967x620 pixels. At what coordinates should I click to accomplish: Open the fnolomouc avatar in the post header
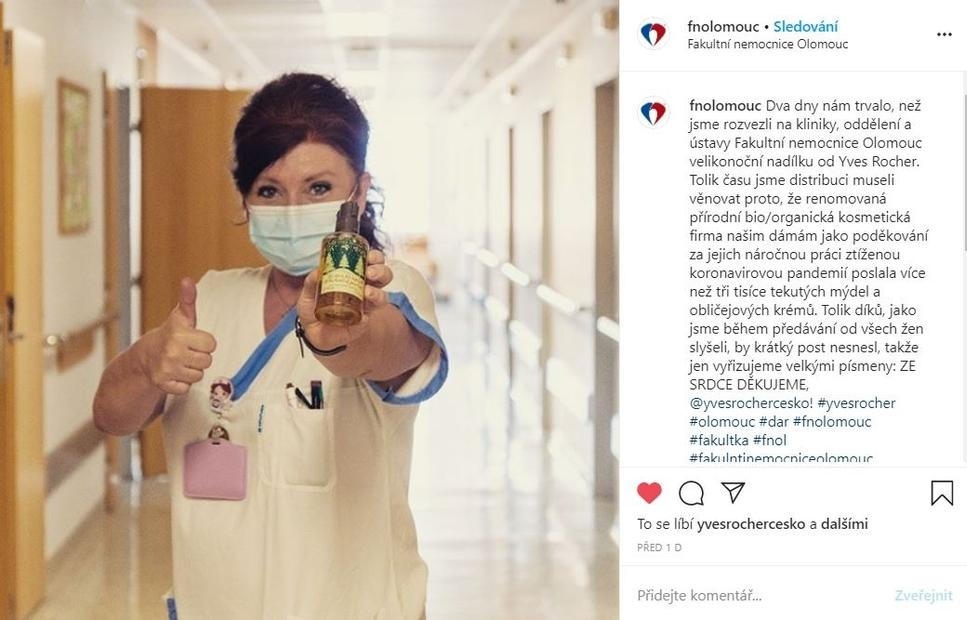pos(653,34)
